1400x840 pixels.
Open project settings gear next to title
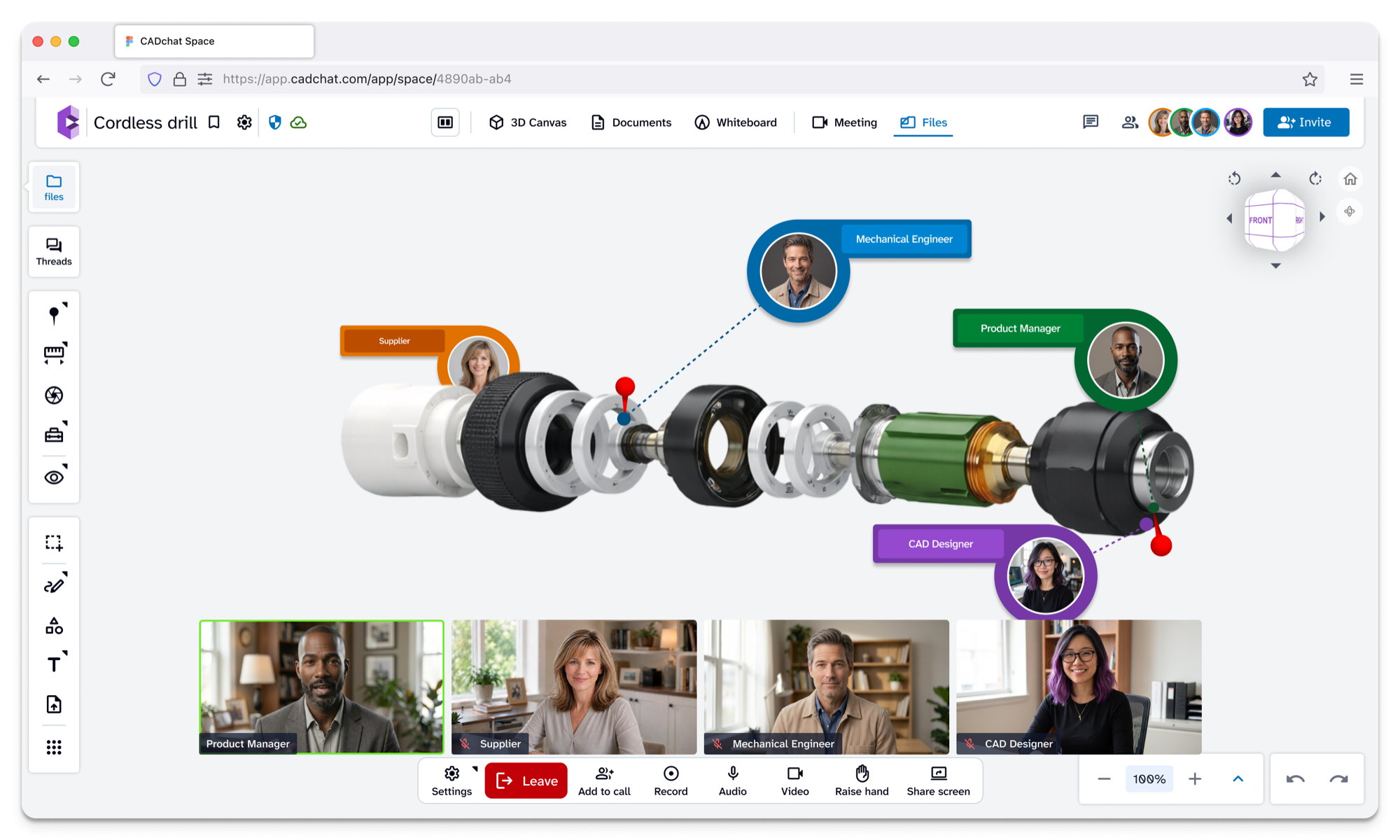244,122
